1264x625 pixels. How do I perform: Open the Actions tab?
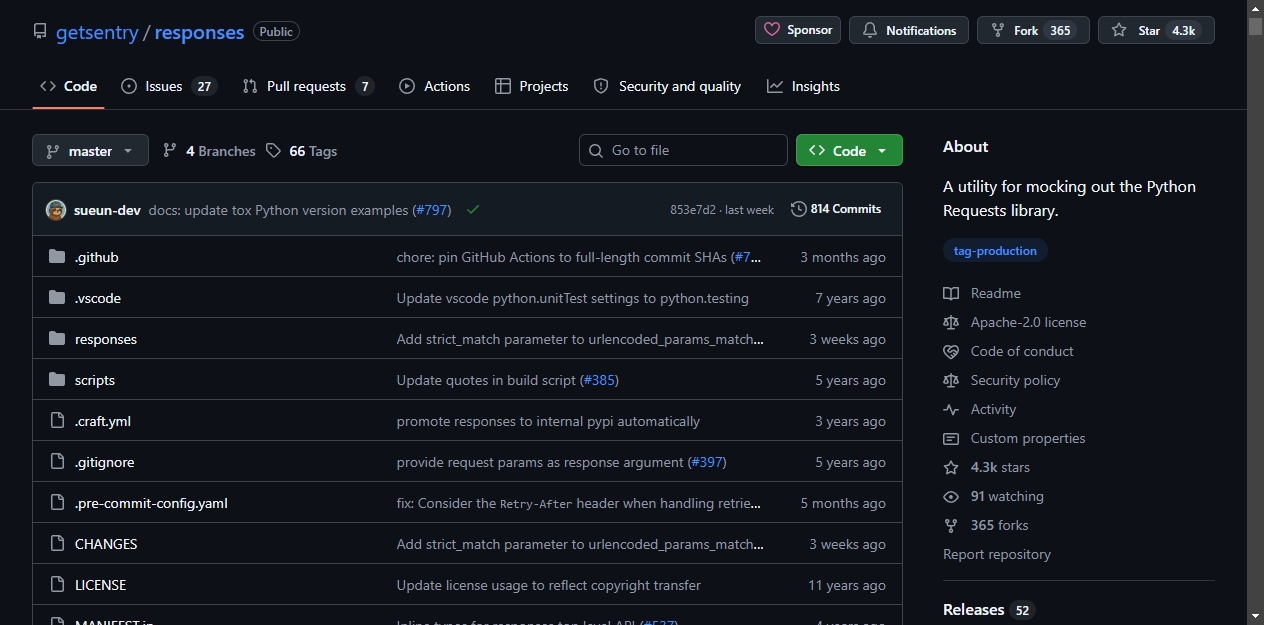point(434,86)
